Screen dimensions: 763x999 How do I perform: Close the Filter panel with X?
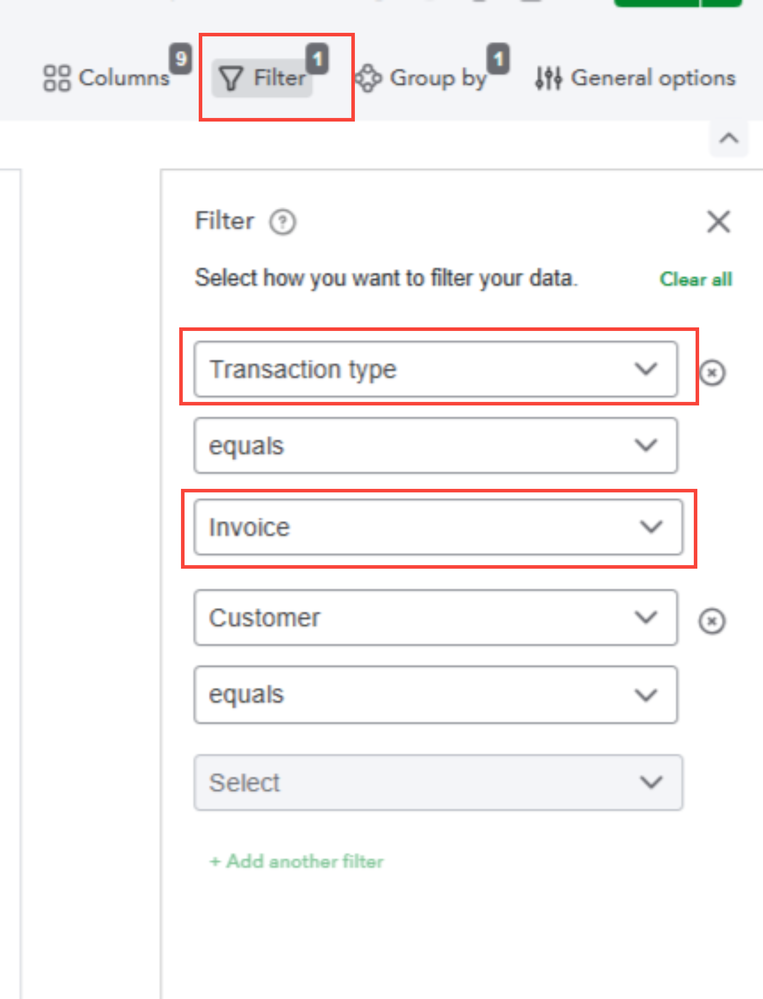718,222
